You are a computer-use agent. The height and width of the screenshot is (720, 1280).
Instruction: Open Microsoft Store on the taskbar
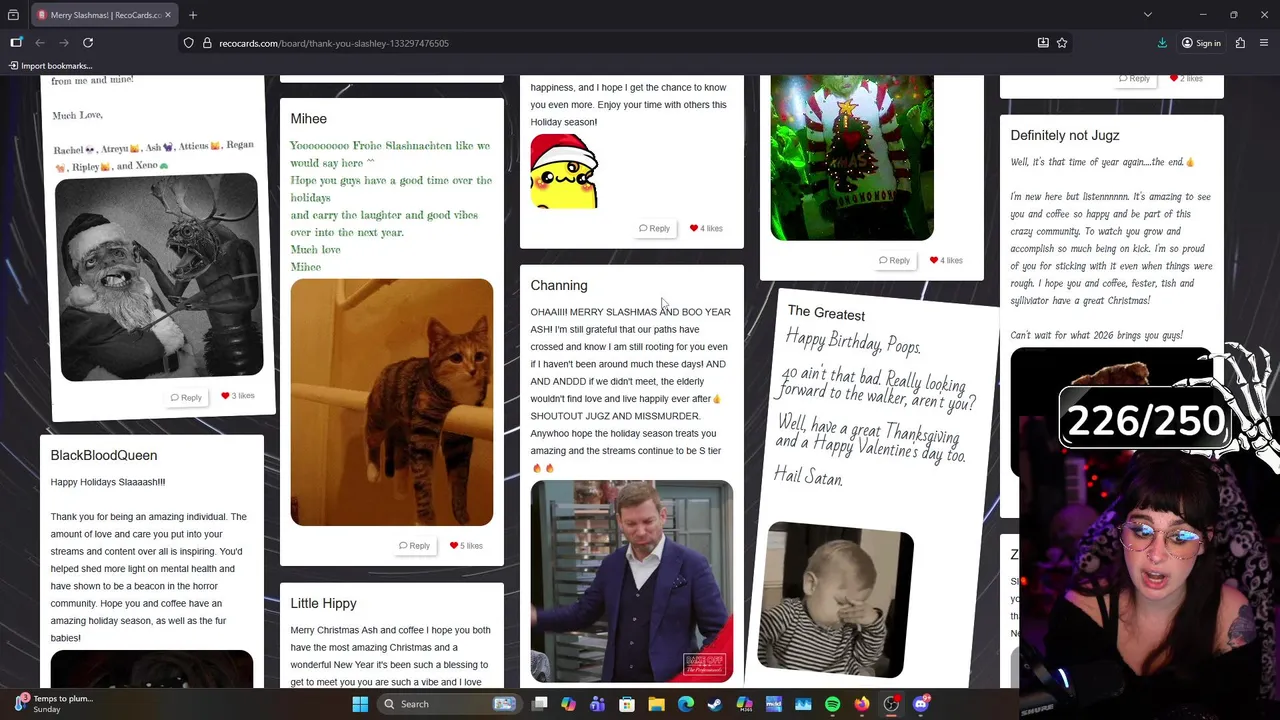click(627, 704)
